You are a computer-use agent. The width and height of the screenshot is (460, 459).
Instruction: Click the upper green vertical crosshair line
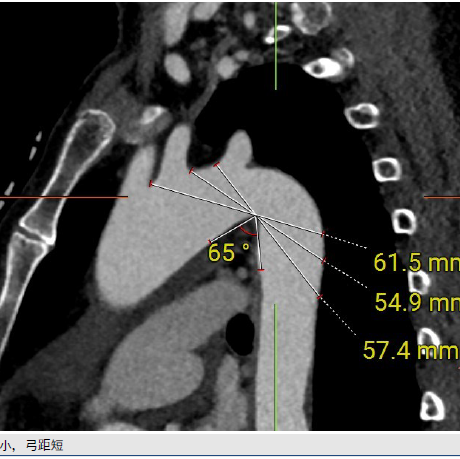pos(276,46)
